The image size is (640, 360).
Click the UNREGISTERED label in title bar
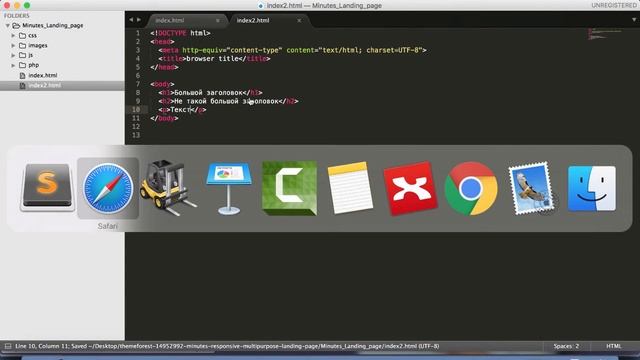614,5
